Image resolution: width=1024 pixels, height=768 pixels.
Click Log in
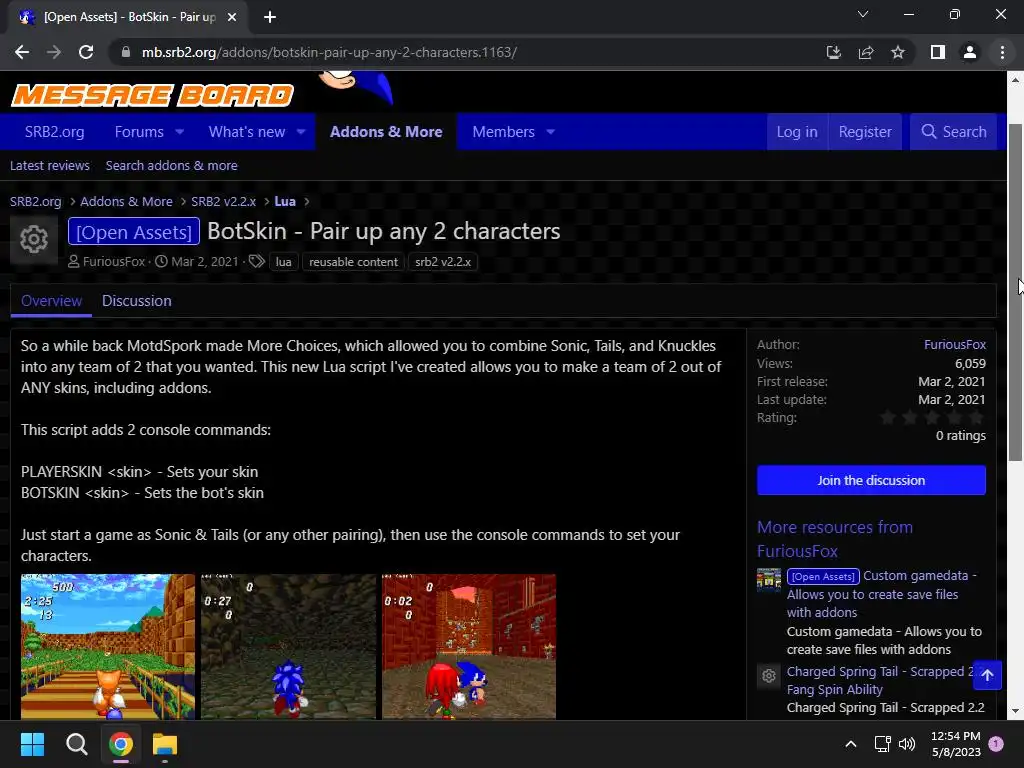coord(797,132)
